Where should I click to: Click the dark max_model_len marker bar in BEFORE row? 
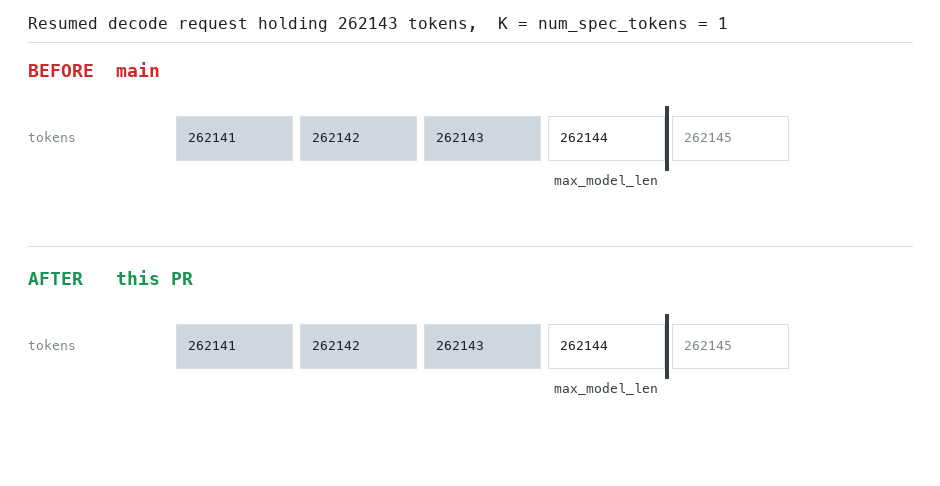click(x=667, y=138)
